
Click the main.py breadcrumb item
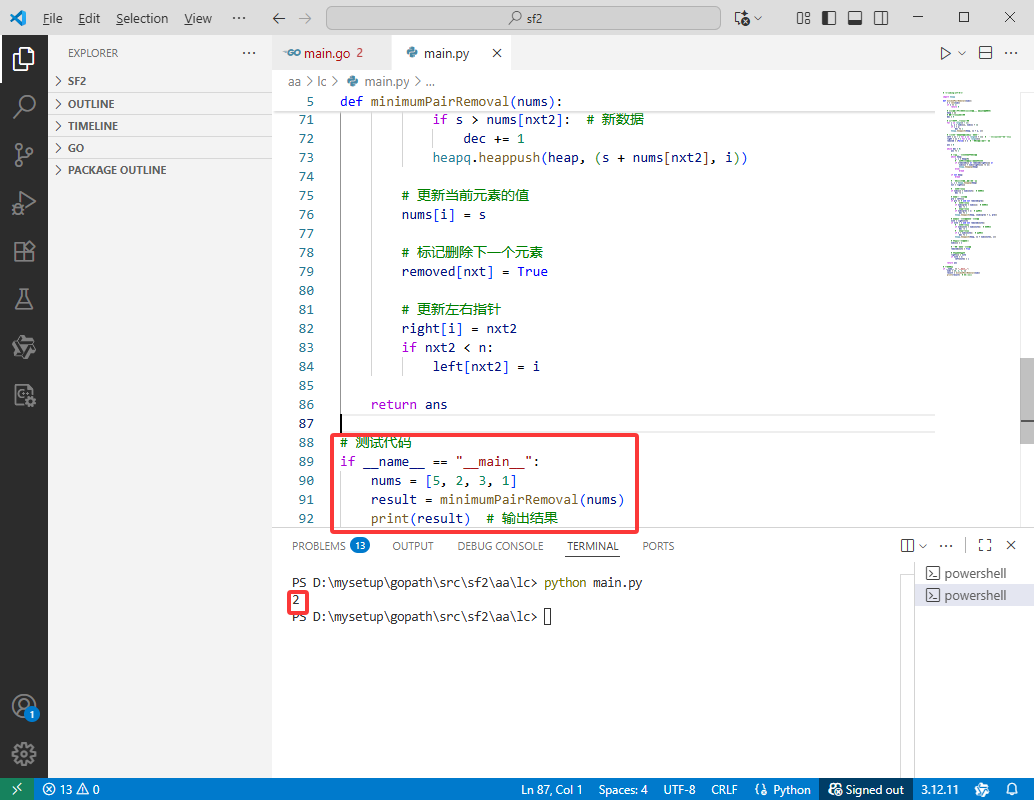click(x=379, y=82)
